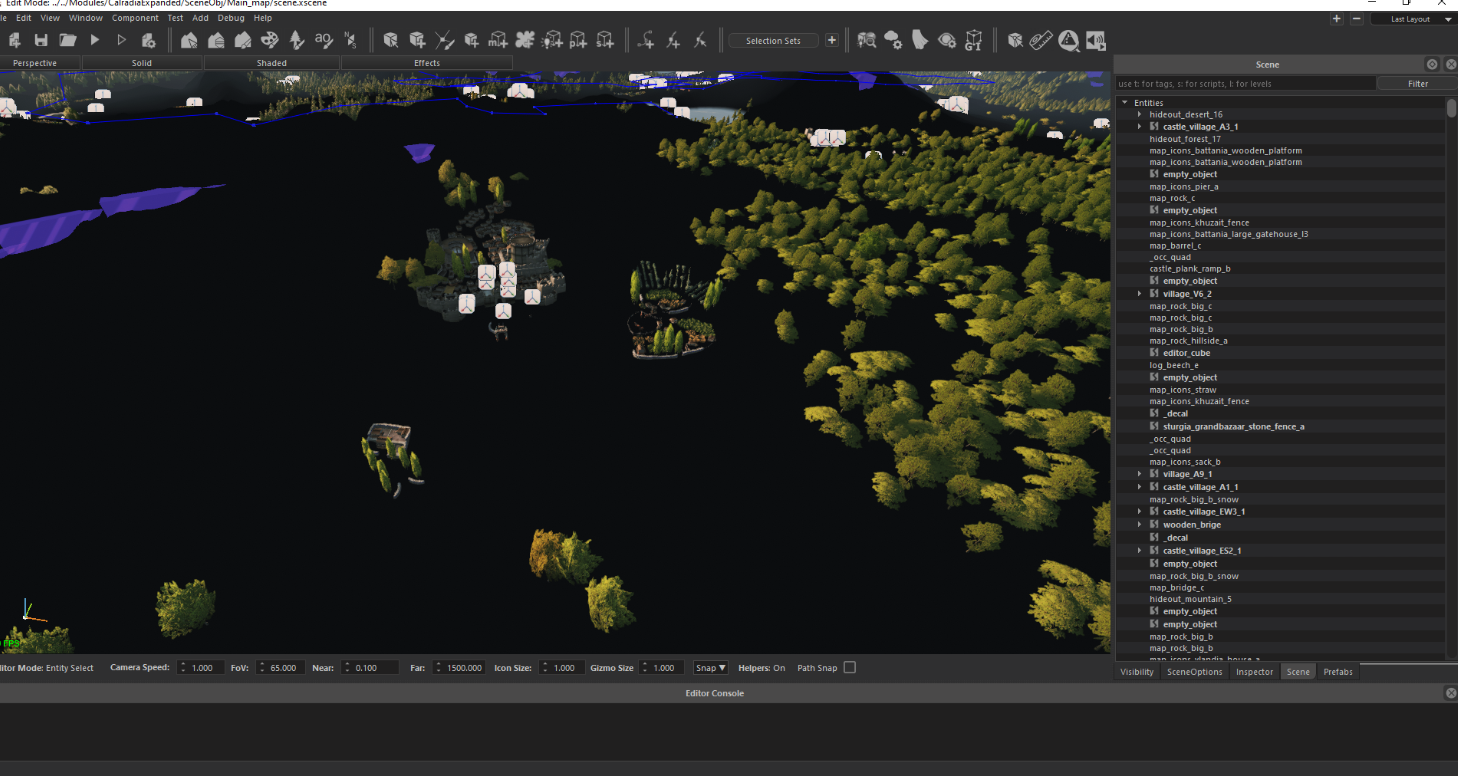
Task: Open scene using folder icon
Action: 68,40
